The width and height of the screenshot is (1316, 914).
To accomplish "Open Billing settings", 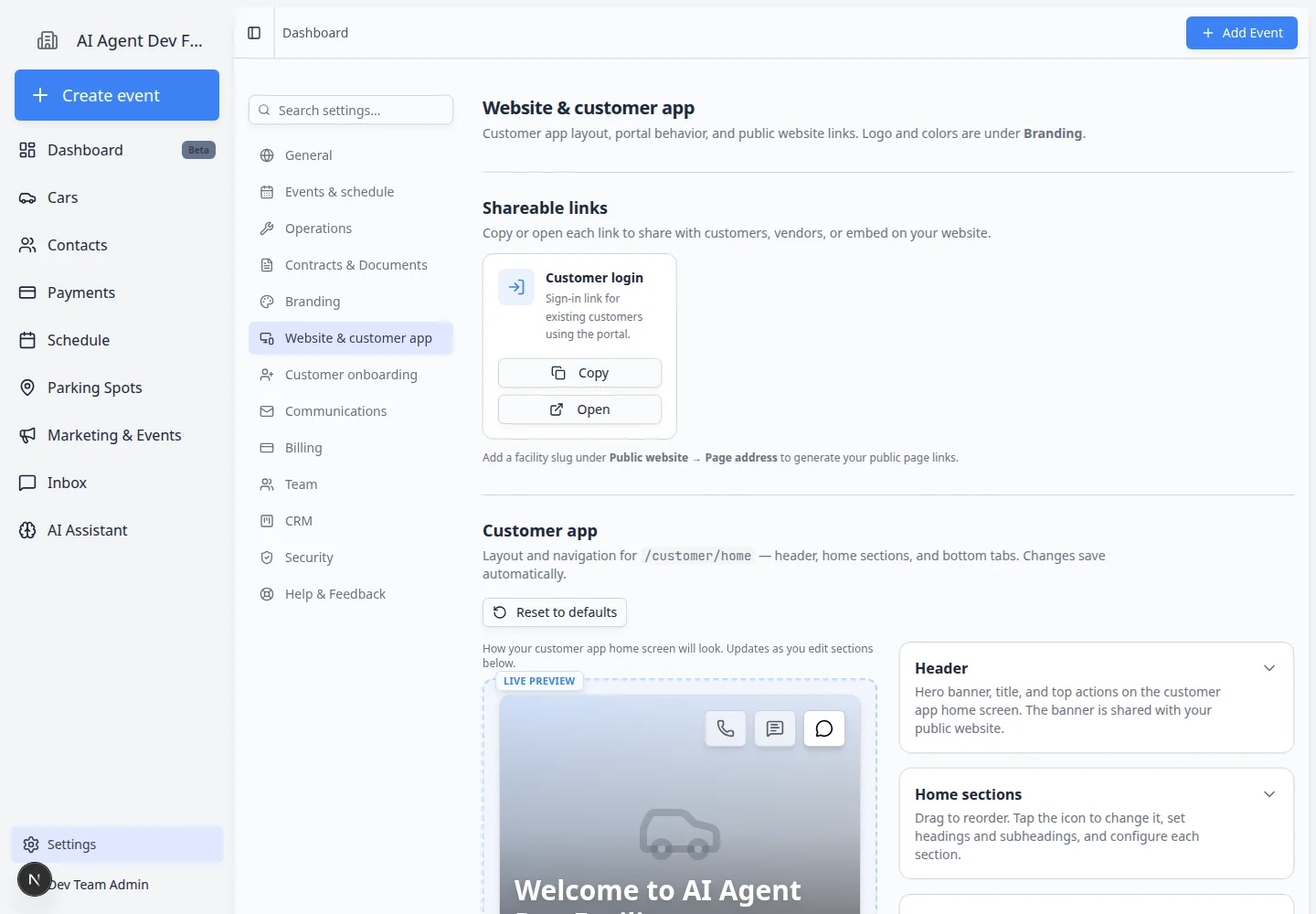I will 351,448.
